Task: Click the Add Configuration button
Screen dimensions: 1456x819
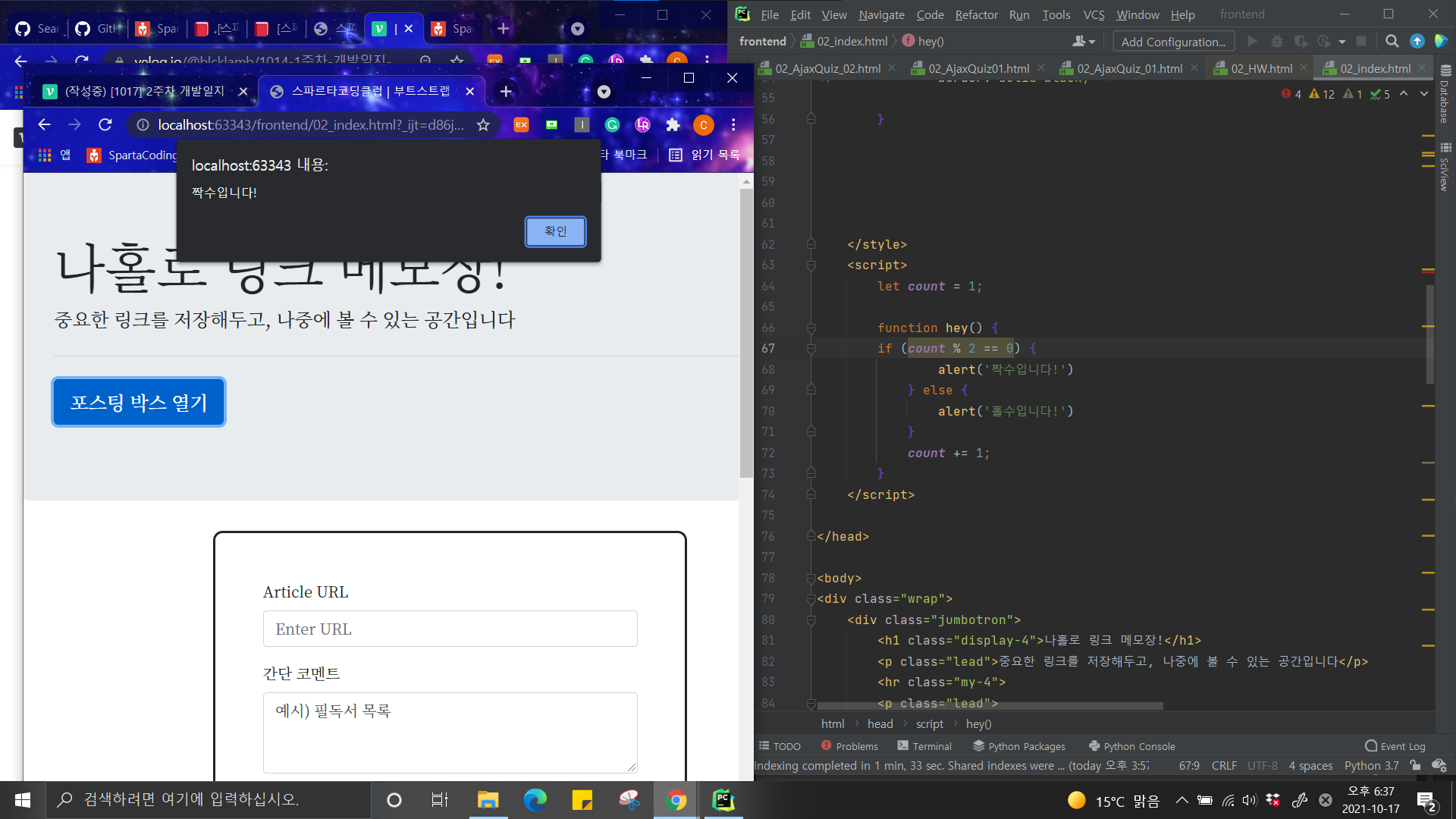Action: (x=1172, y=42)
